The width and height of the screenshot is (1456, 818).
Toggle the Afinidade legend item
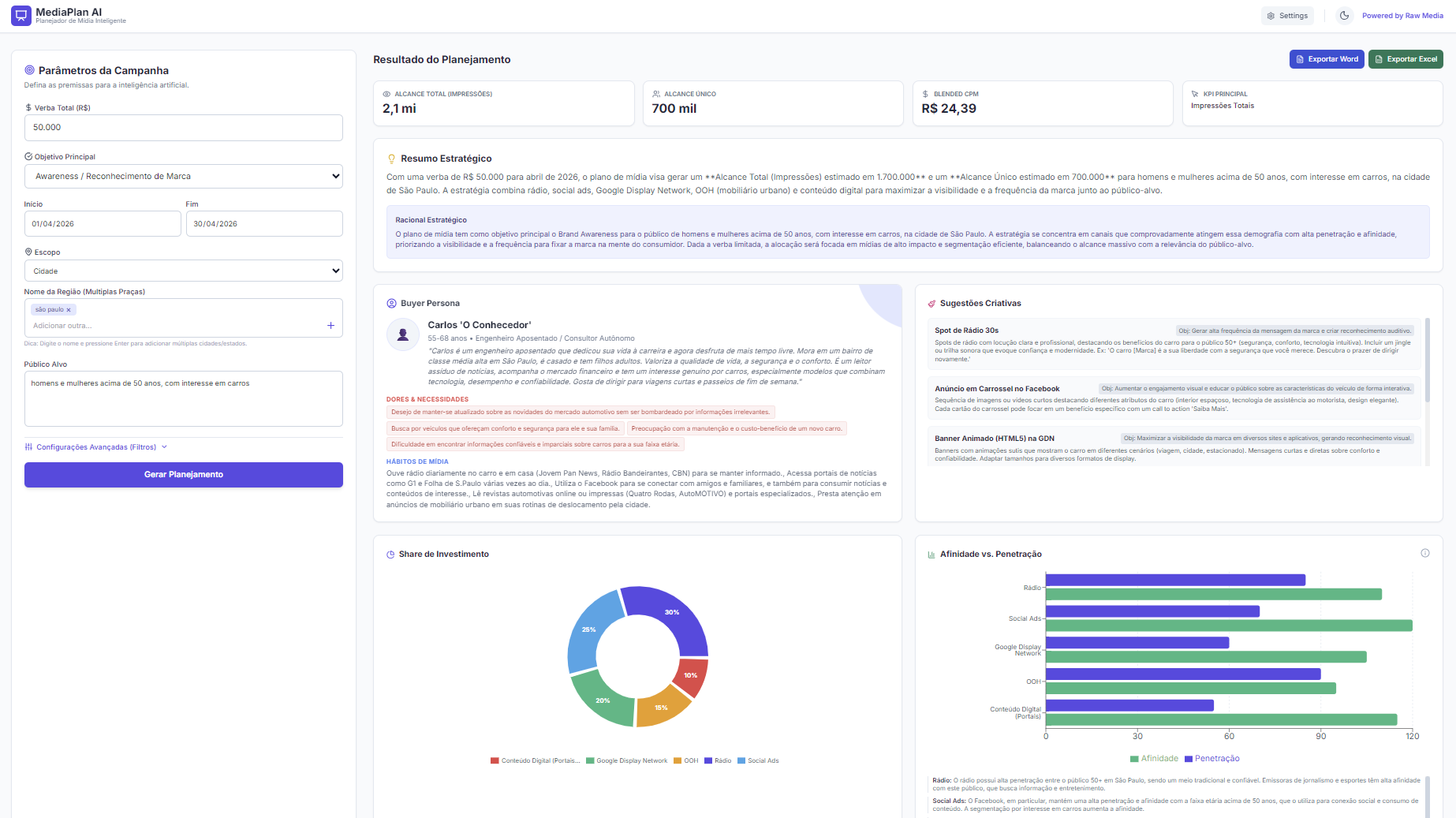[1154, 759]
